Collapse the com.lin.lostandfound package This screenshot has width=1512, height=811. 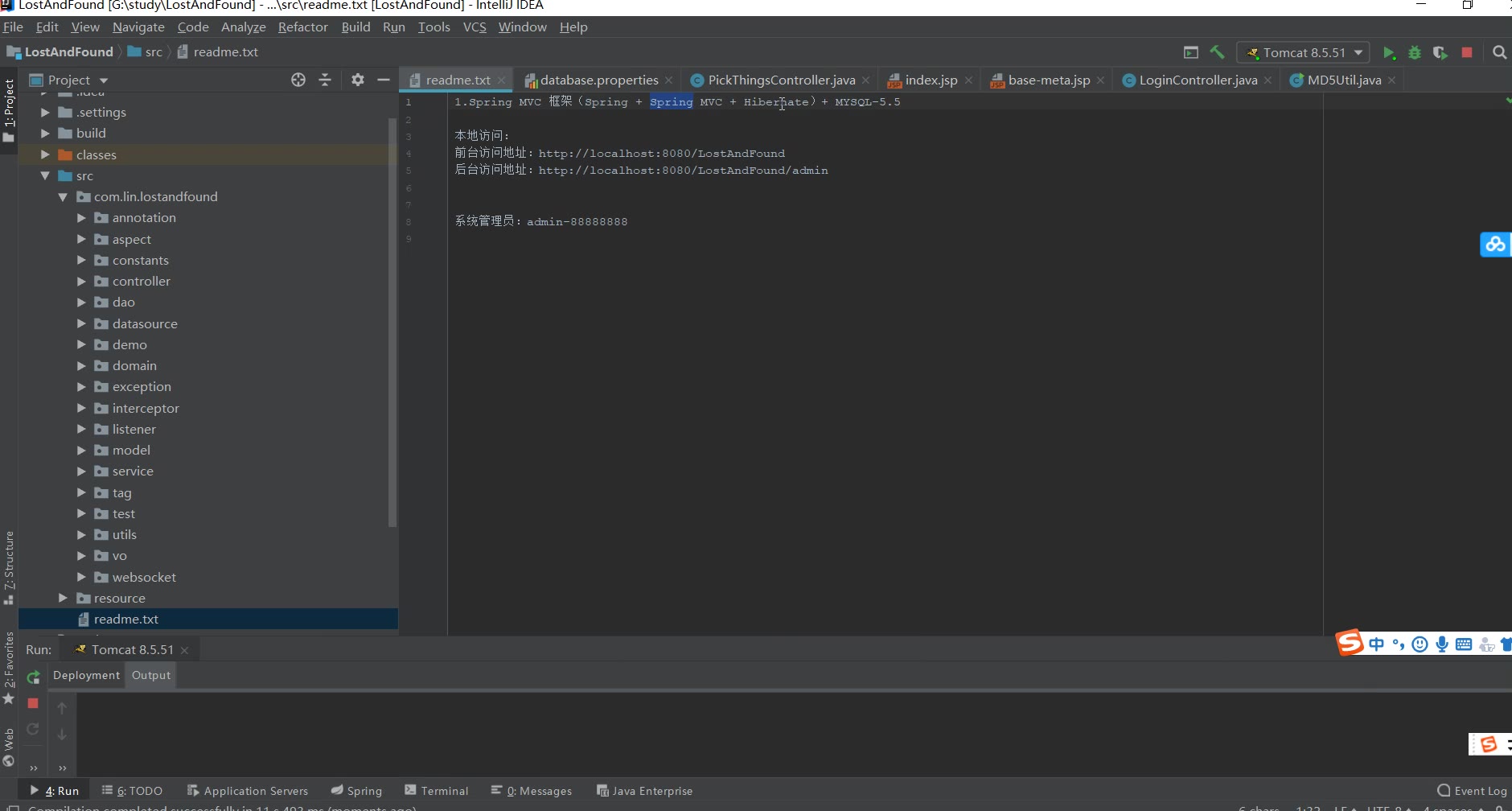point(63,196)
